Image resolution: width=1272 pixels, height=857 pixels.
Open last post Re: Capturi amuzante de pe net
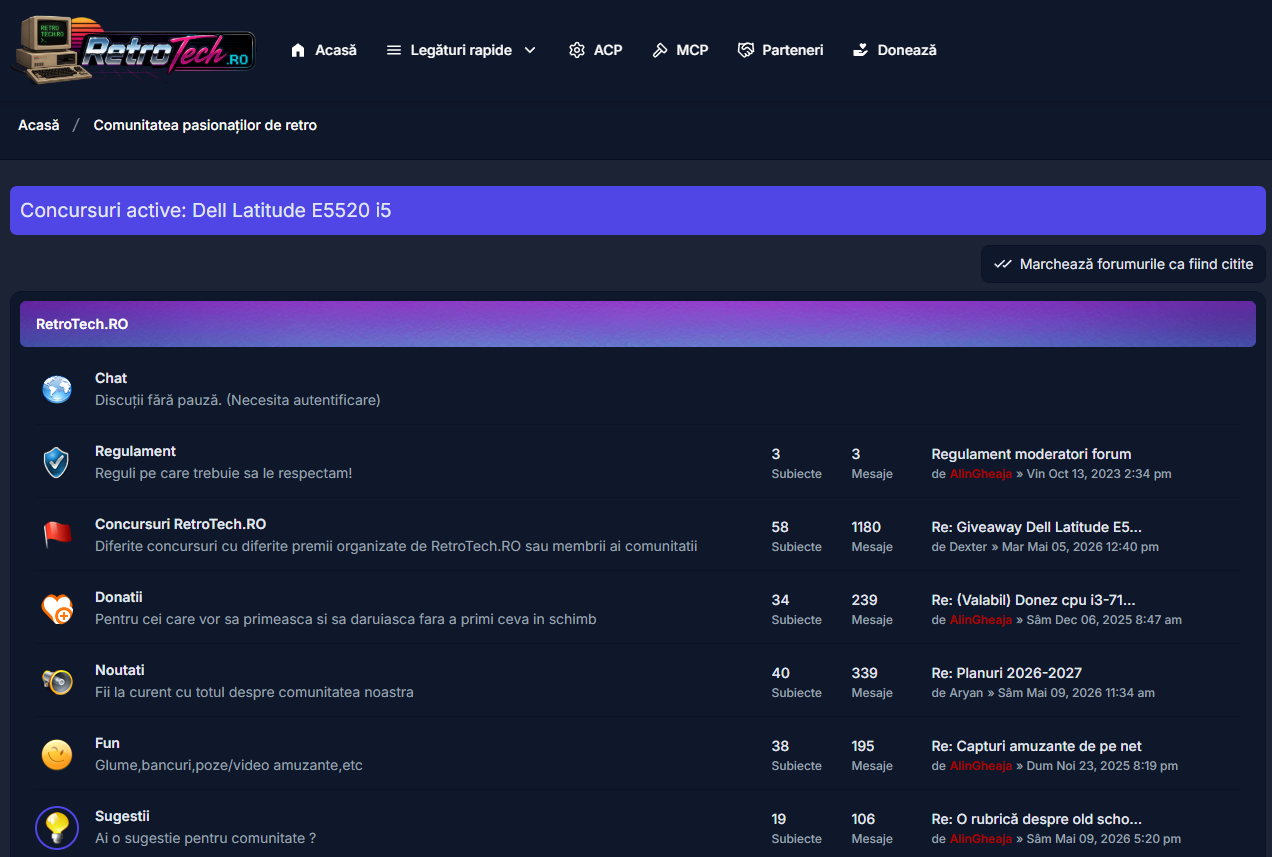(x=1036, y=746)
